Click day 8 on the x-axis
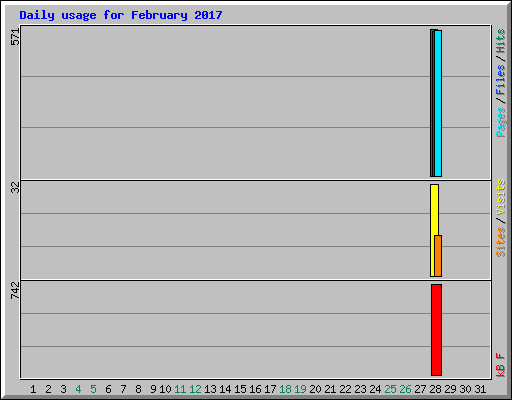The image size is (512, 400). pos(138,389)
